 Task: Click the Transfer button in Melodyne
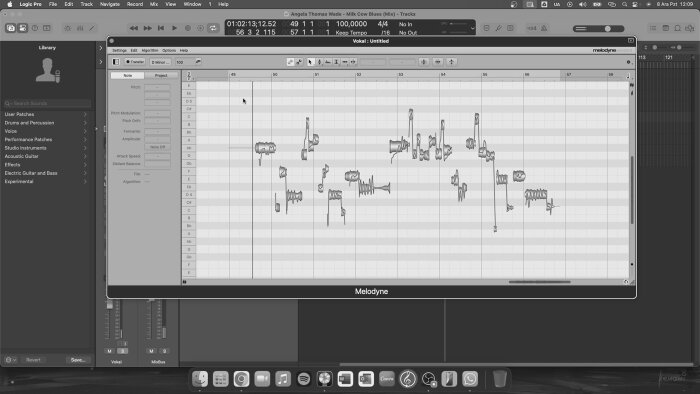point(135,62)
